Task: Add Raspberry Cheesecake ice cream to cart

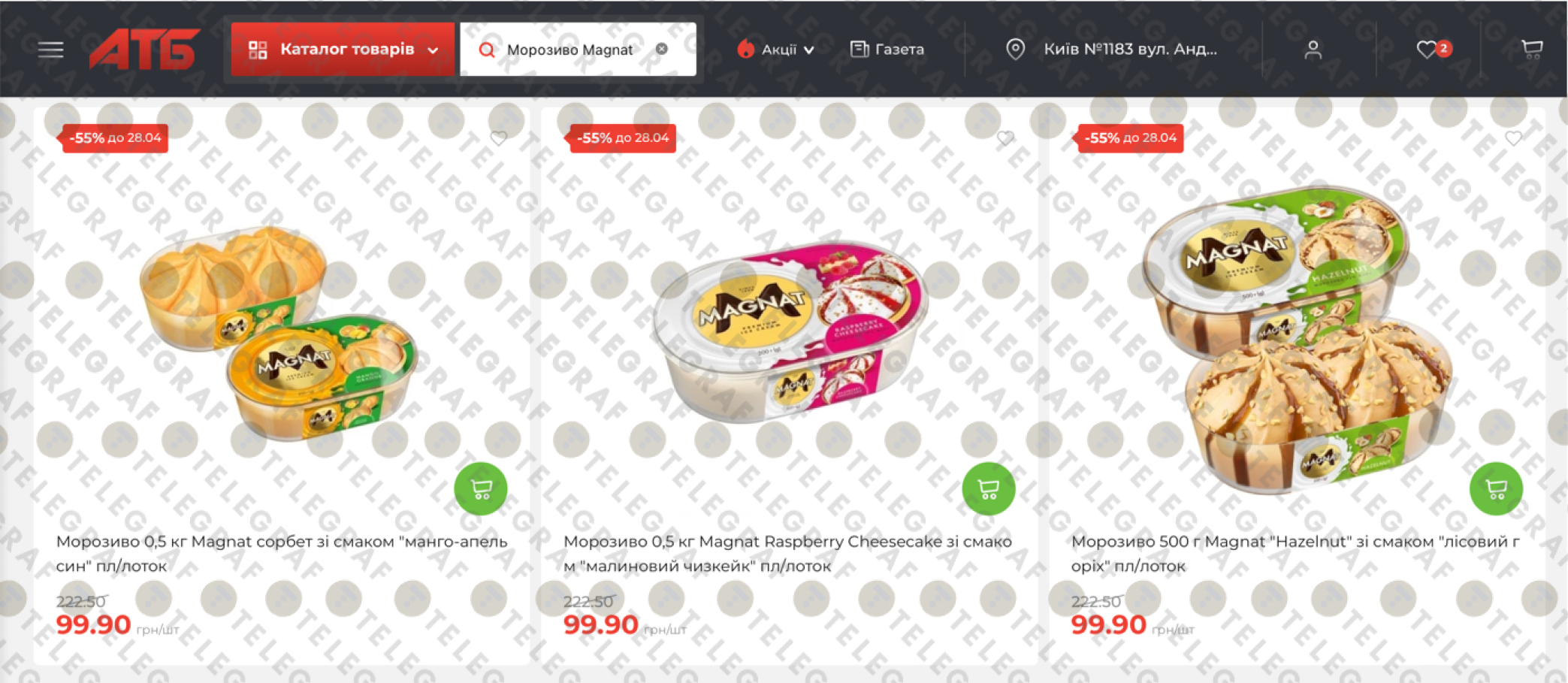Action: 989,488
